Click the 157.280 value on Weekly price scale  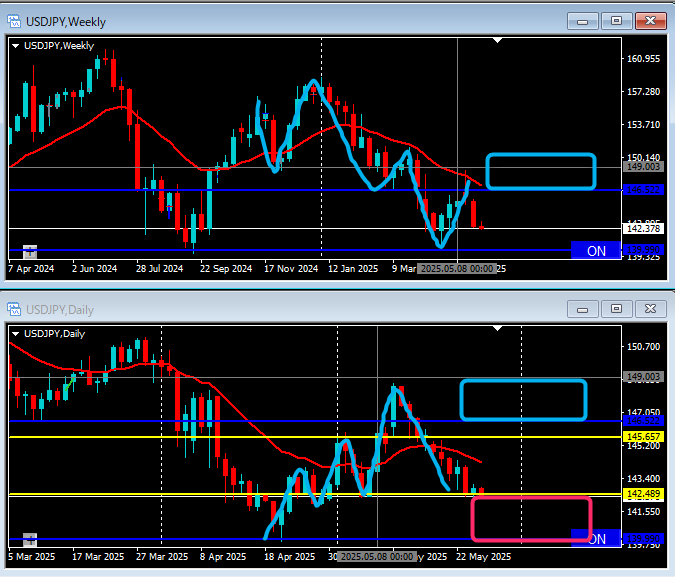click(x=643, y=92)
